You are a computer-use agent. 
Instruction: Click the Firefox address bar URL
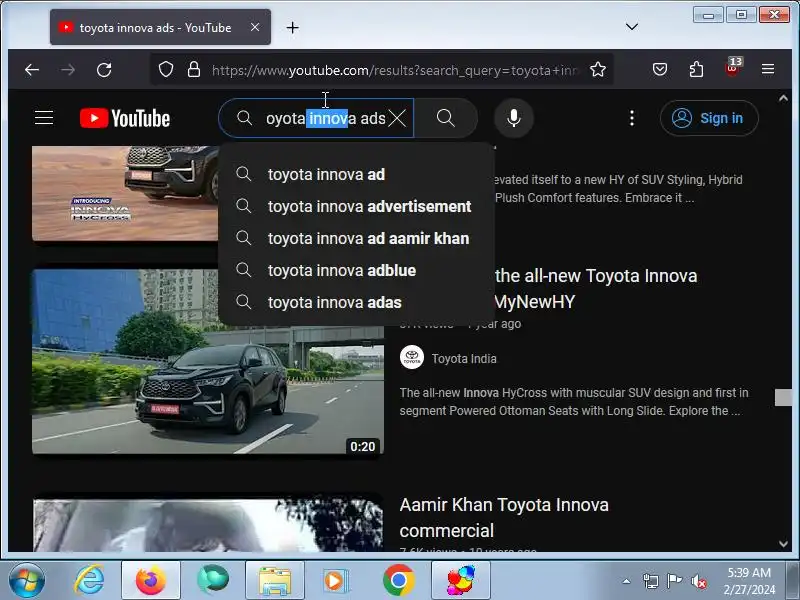pos(395,70)
